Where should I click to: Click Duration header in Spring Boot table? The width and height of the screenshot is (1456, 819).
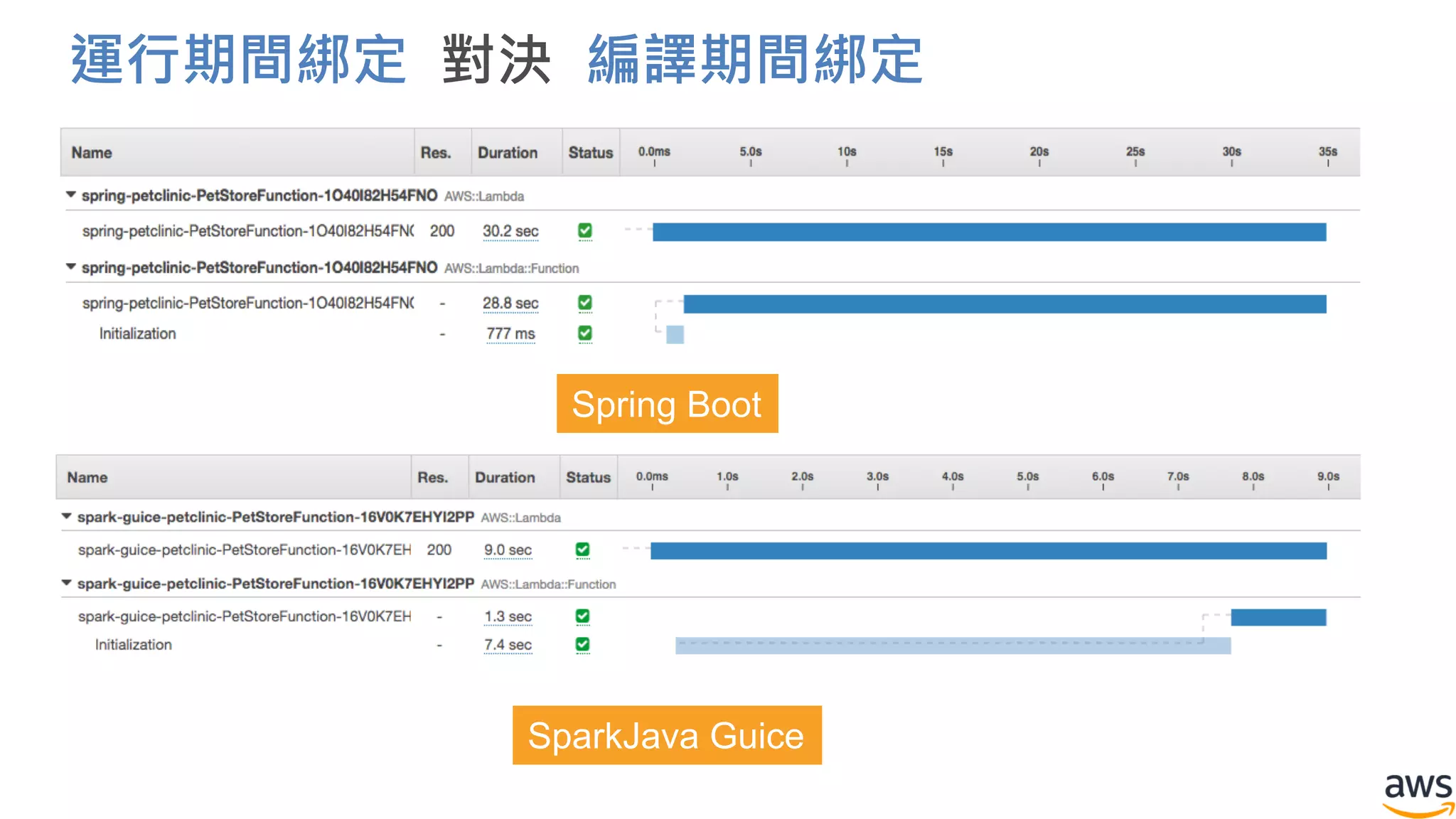tap(508, 153)
